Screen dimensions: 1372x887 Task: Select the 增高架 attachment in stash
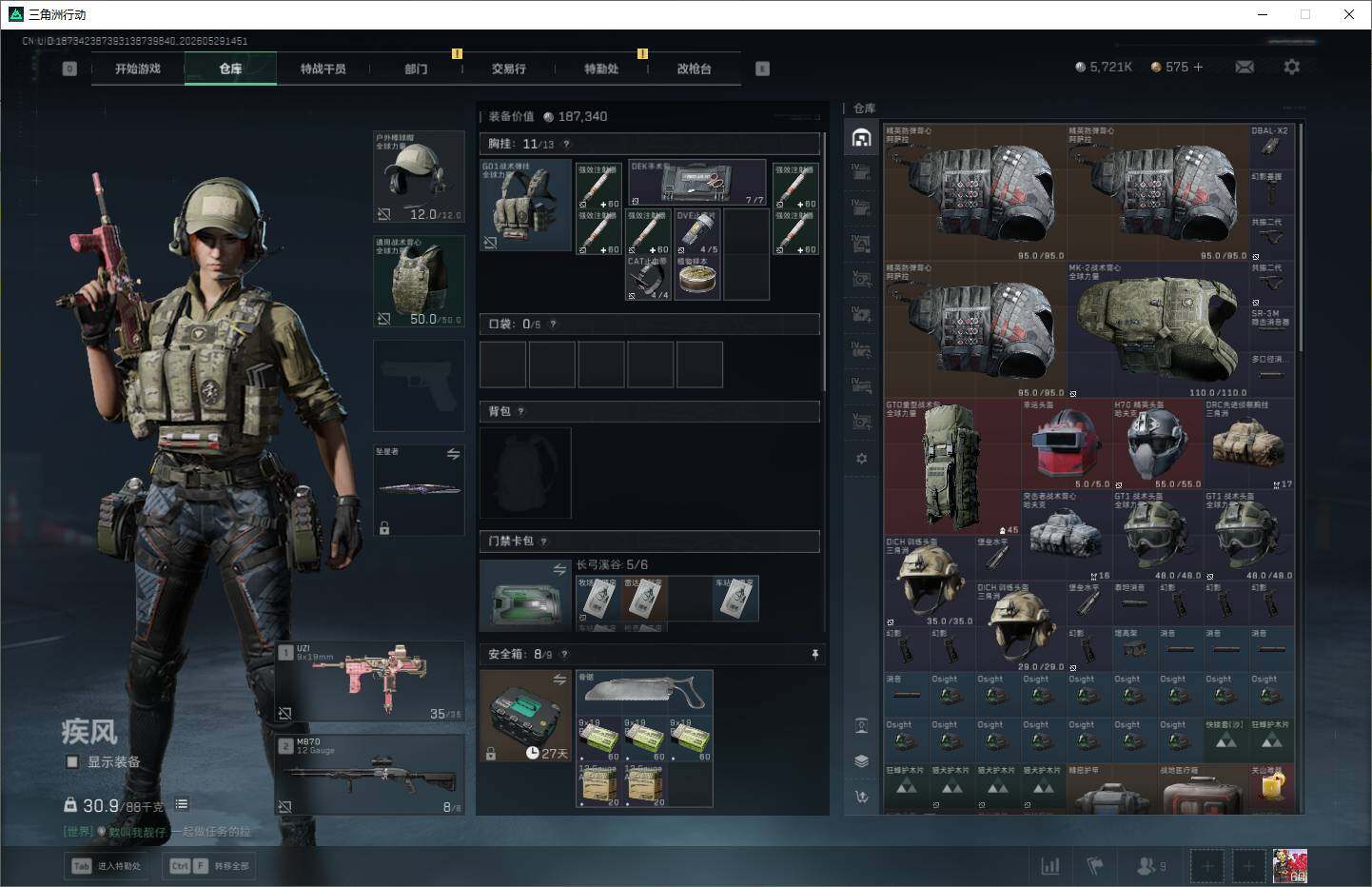[x=1134, y=649]
